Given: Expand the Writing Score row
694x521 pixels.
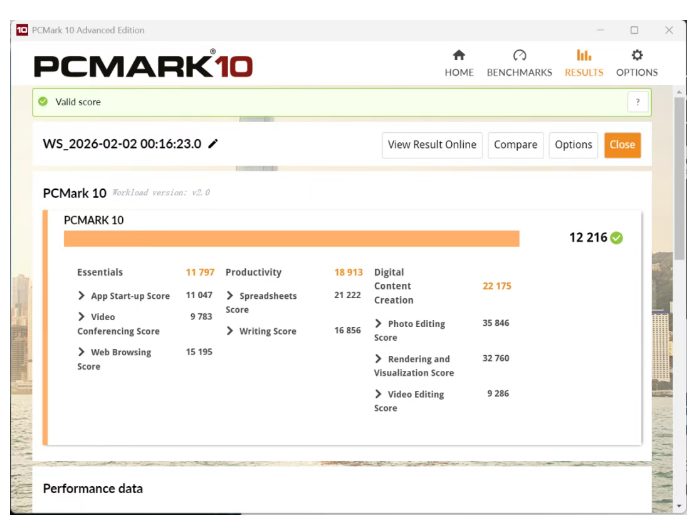Looking at the screenshot, I should (231, 331).
